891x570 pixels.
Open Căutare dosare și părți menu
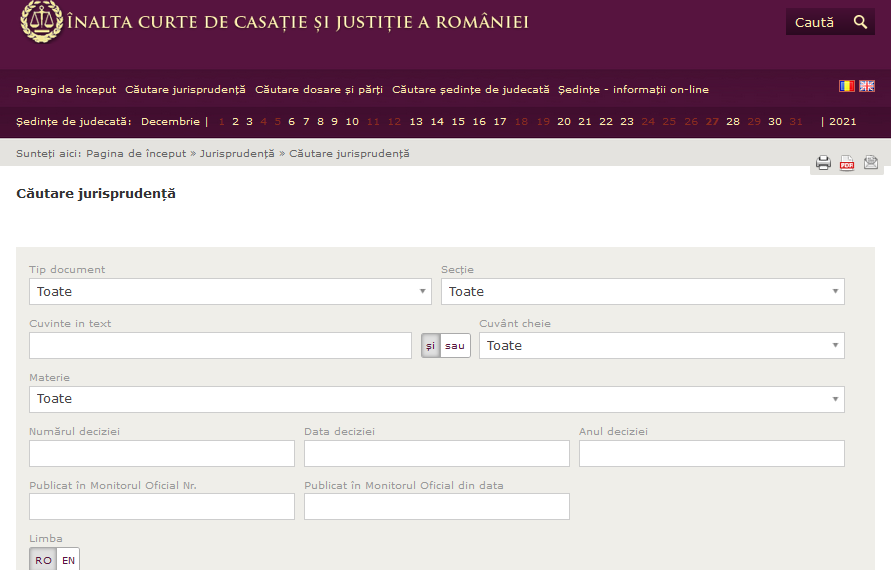point(319,90)
